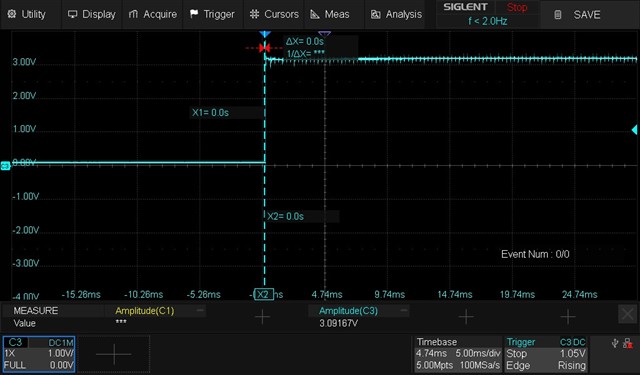The image size is (640, 375).
Task: Open the Display menu
Action: pyautogui.click(x=92, y=14)
